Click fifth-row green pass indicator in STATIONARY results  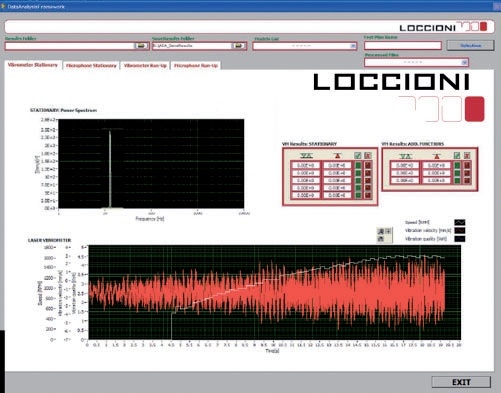(x=358, y=195)
